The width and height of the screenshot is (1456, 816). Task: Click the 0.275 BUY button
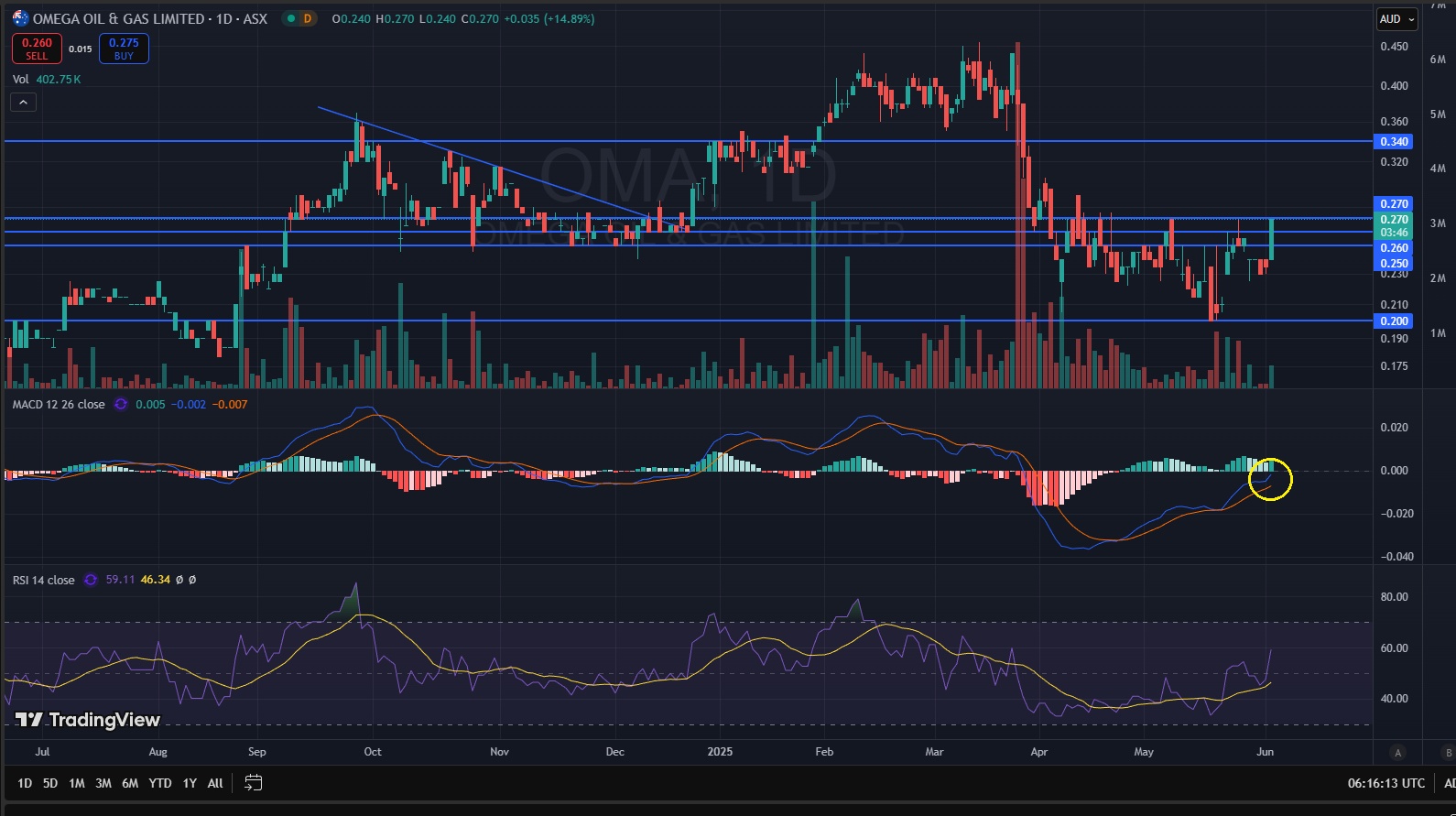pos(124,49)
